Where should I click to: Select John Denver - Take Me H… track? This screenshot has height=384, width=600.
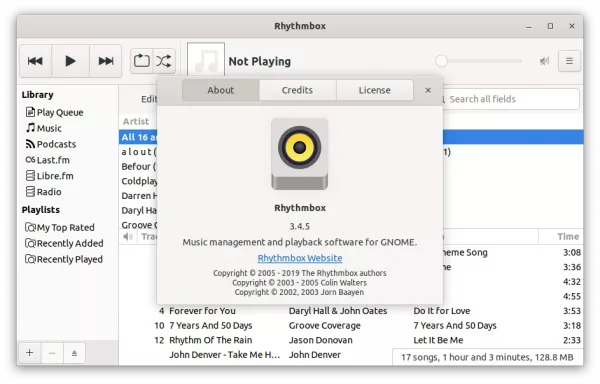click(225, 355)
